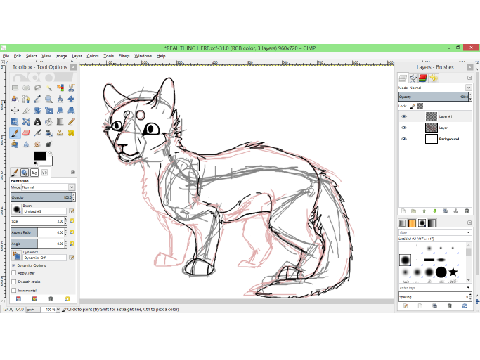Open the units dropdown in status bar
The height and width of the screenshot is (360, 480).
pos(33,310)
